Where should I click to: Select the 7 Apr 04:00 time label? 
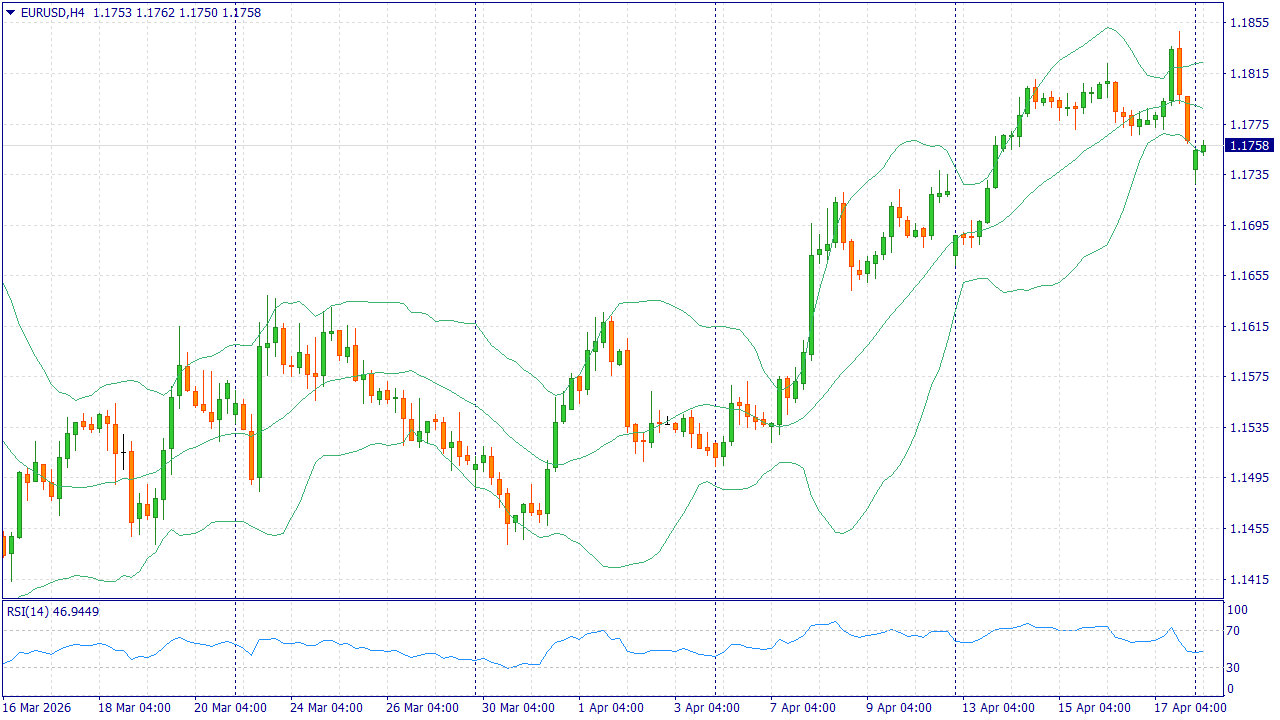[x=801, y=708]
